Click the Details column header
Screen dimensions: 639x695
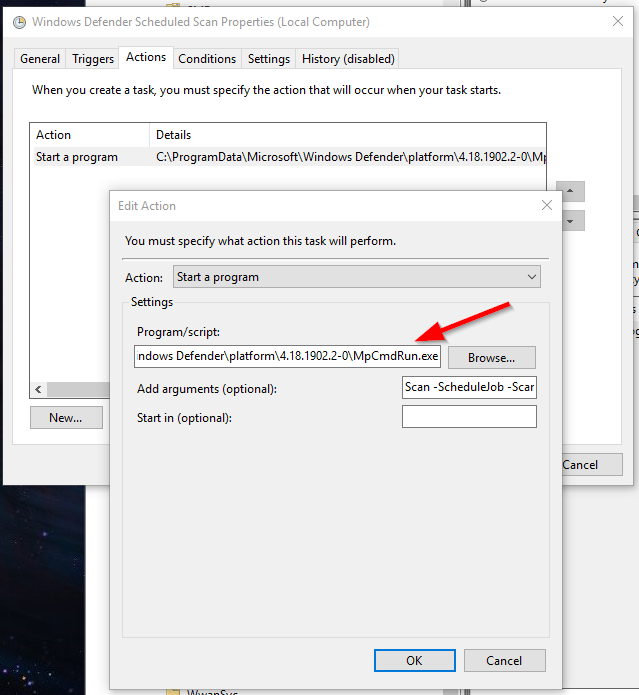[x=348, y=135]
